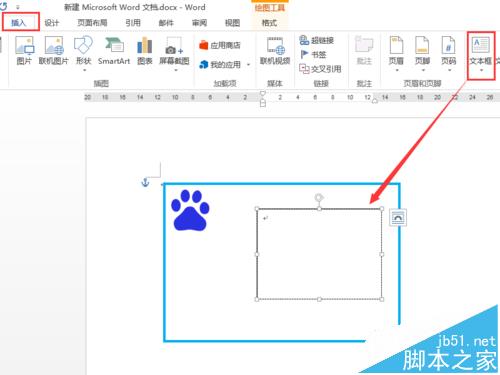Screen dimensions: 500x375
Task: Open the 屏幕截图 screenshot dropdown
Action: click(x=175, y=70)
